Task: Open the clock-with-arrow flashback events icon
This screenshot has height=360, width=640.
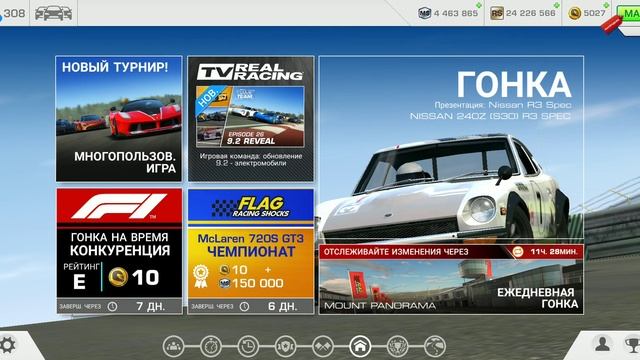Action: coord(248,346)
